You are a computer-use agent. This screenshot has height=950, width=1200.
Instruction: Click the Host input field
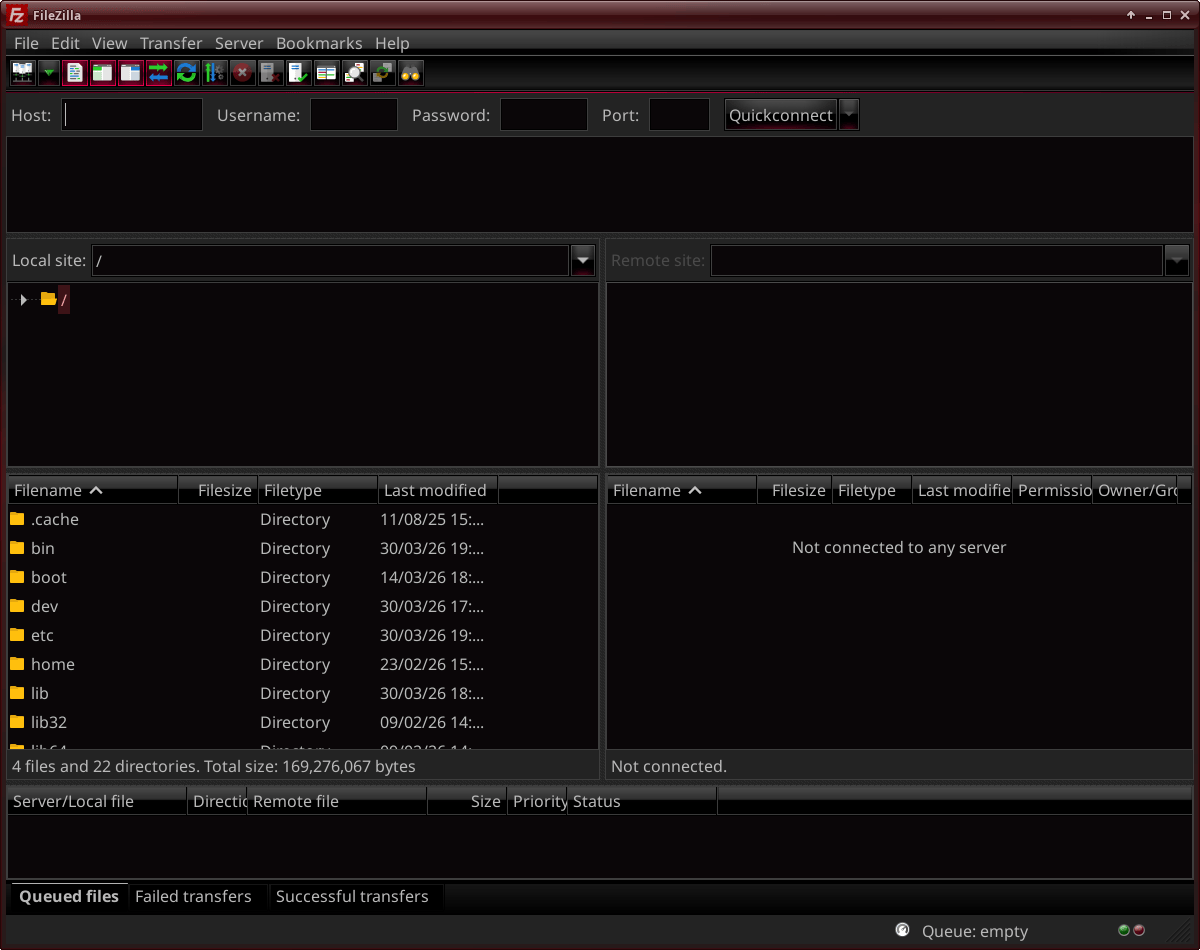coord(132,115)
